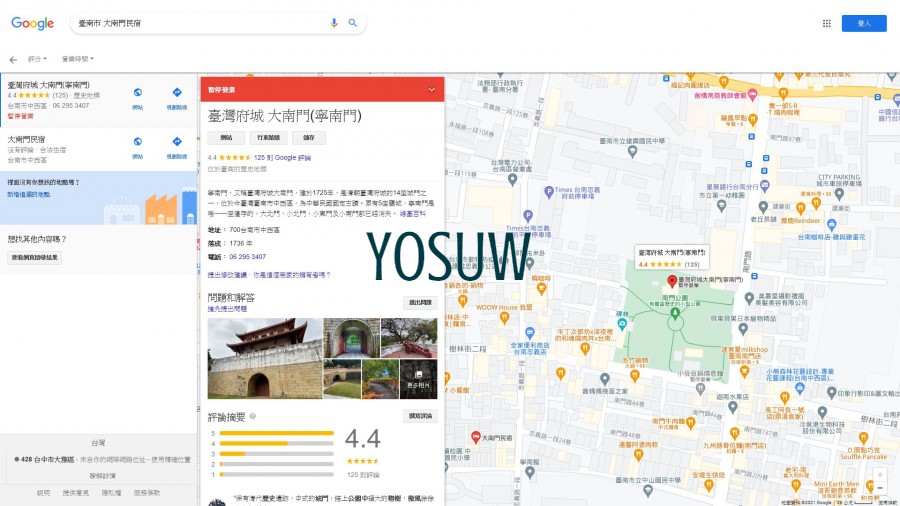
Task: Open website globe icon for 臺灣府城 大南門
Action: [x=137, y=92]
